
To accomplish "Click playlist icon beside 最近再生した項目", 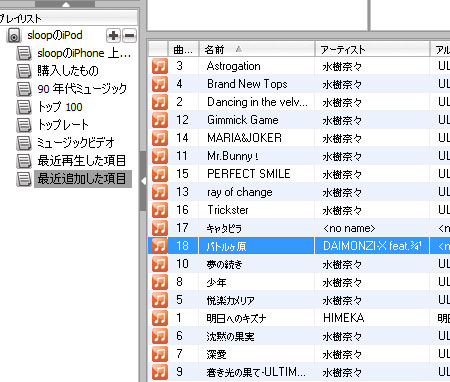I will [x=24, y=161].
